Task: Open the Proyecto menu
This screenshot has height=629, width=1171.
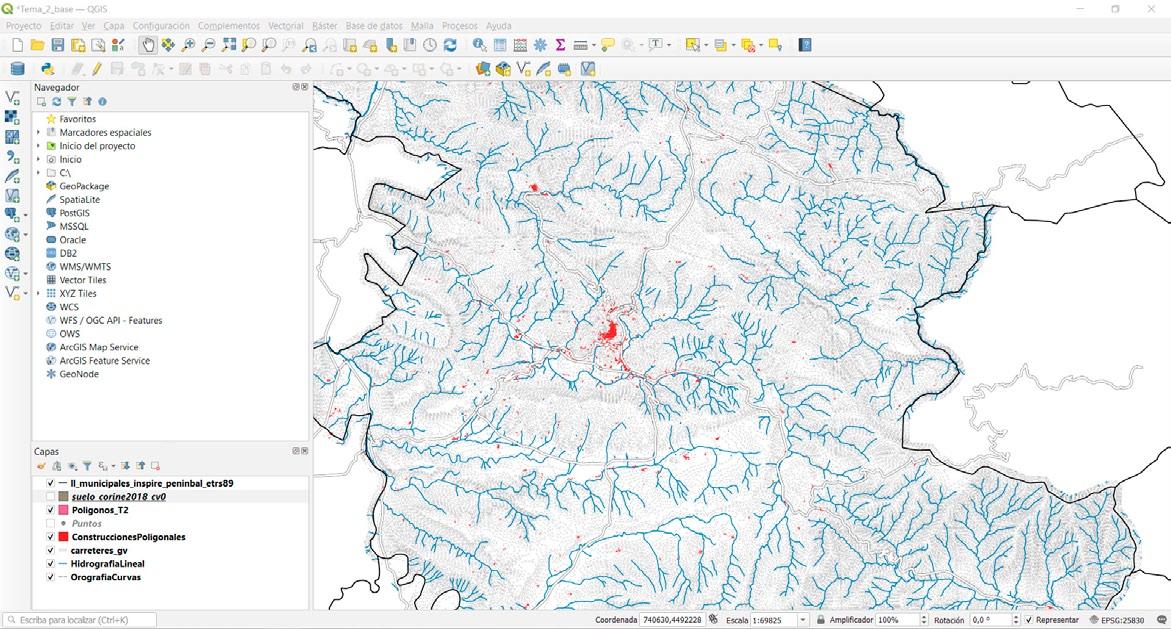Action: click(23, 25)
